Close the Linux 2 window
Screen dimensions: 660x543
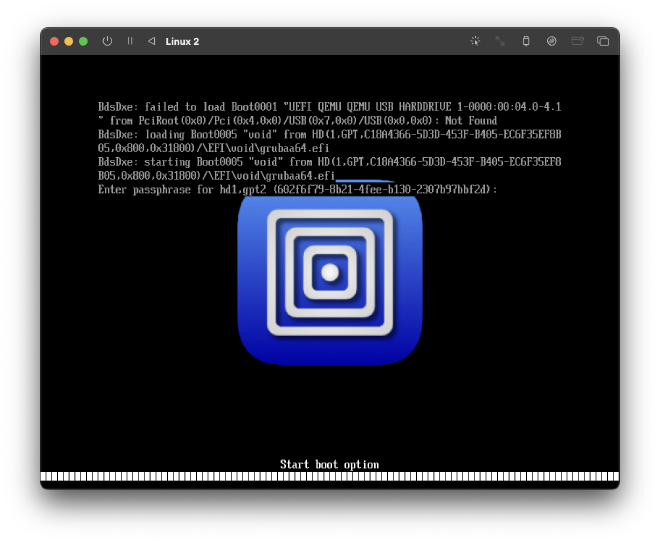tap(54, 41)
